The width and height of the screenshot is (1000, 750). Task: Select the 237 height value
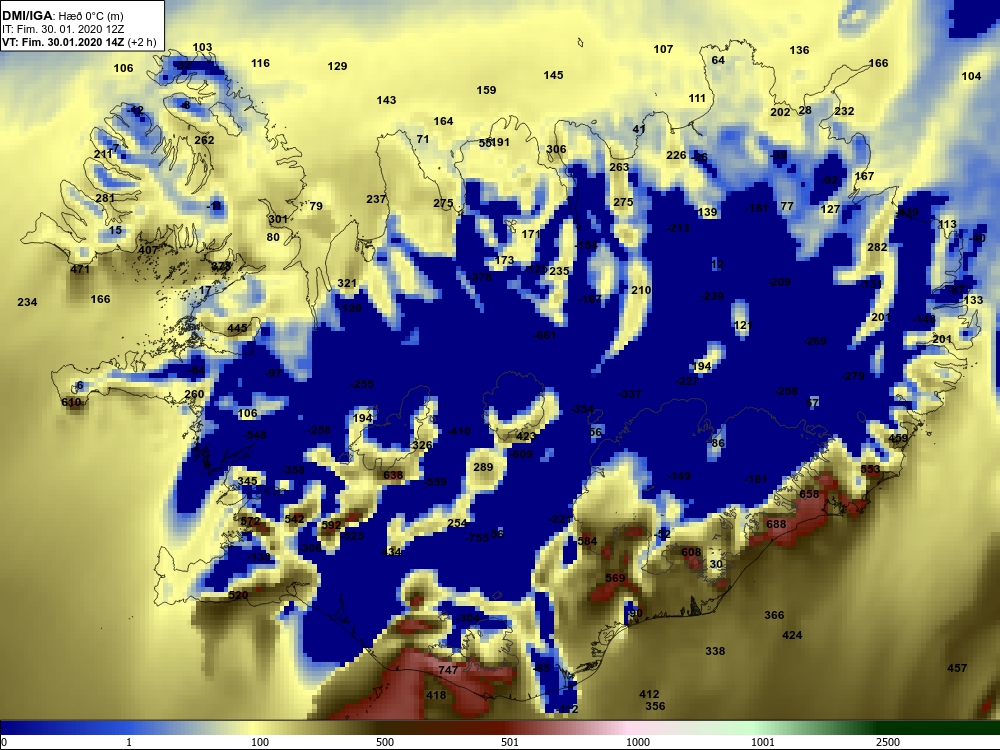click(376, 199)
